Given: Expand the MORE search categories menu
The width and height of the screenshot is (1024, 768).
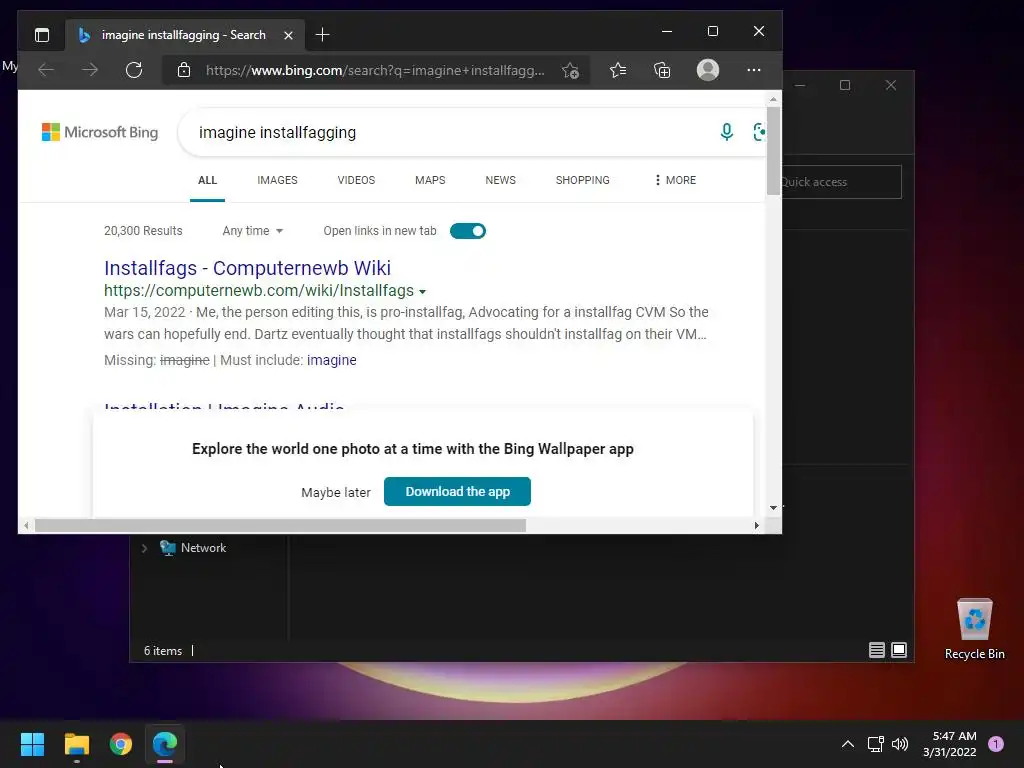Looking at the screenshot, I should [x=675, y=180].
